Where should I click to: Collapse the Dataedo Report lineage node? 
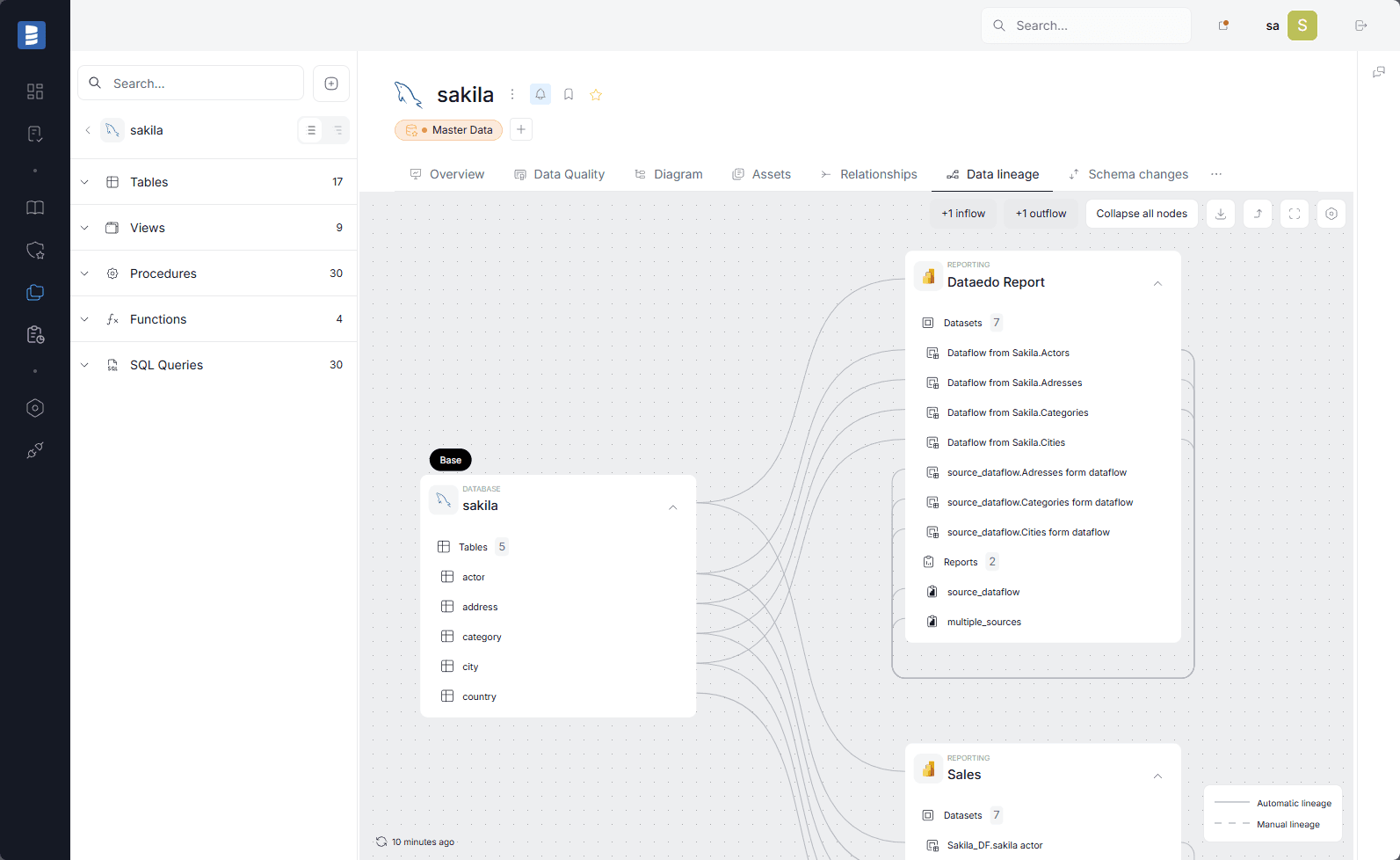pyautogui.click(x=1157, y=283)
